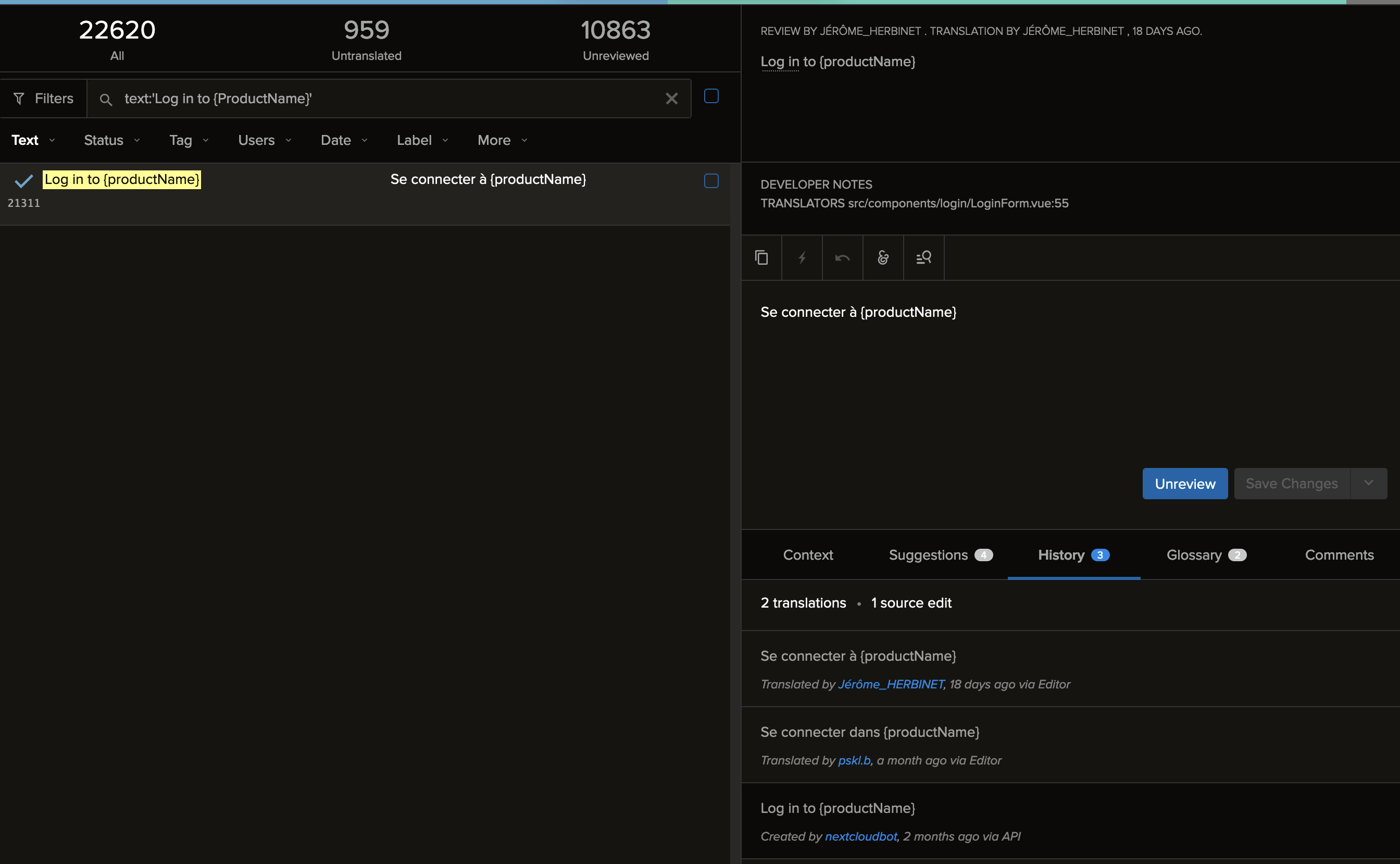1400x864 pixels.
Task: Click the Unreview button
Action: pyautogui.click(x=1185, y=483)
